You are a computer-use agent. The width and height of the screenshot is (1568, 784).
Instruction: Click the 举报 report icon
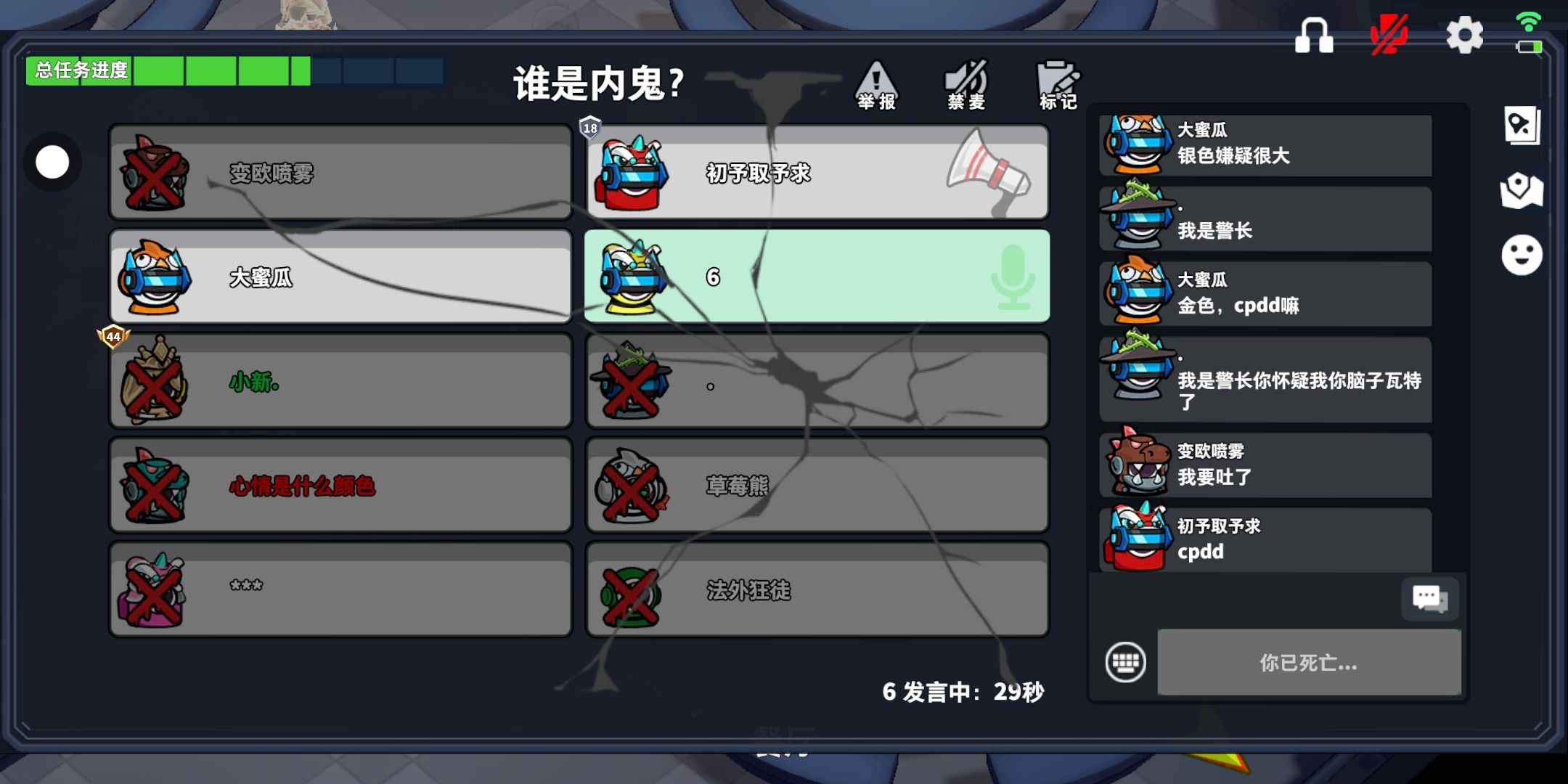(x=876, y=85)
